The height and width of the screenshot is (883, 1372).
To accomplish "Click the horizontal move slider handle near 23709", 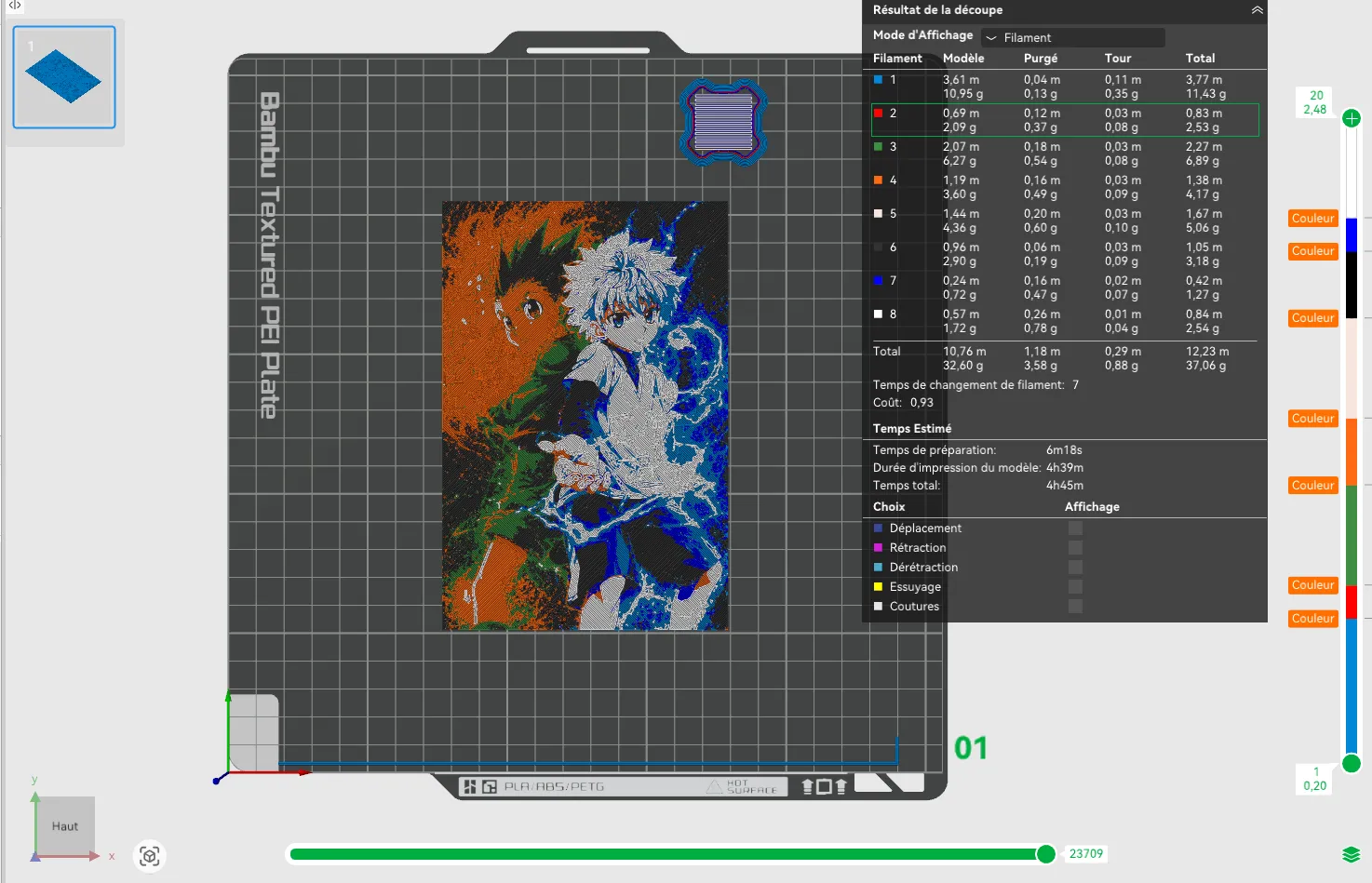I will [1046, 854].
